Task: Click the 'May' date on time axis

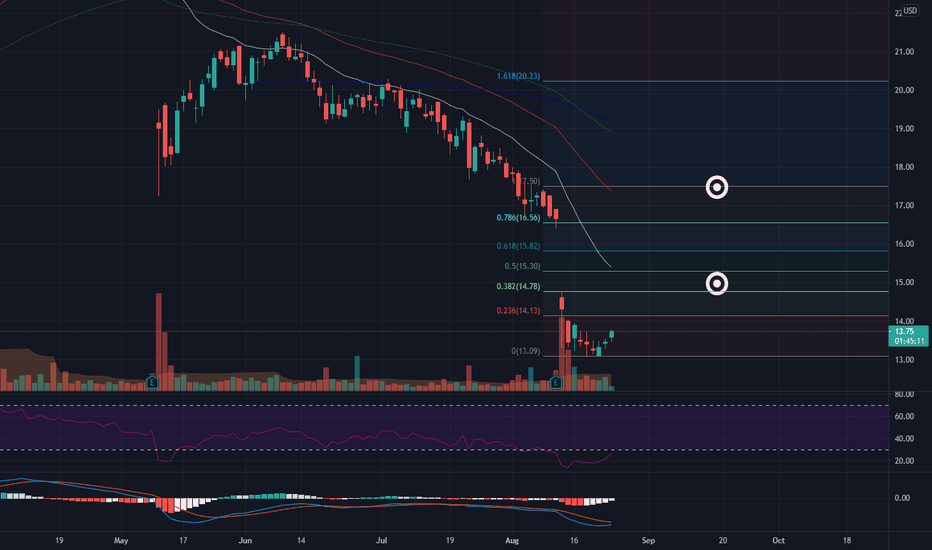Action: pyautogui.click(x=121, y=540)
